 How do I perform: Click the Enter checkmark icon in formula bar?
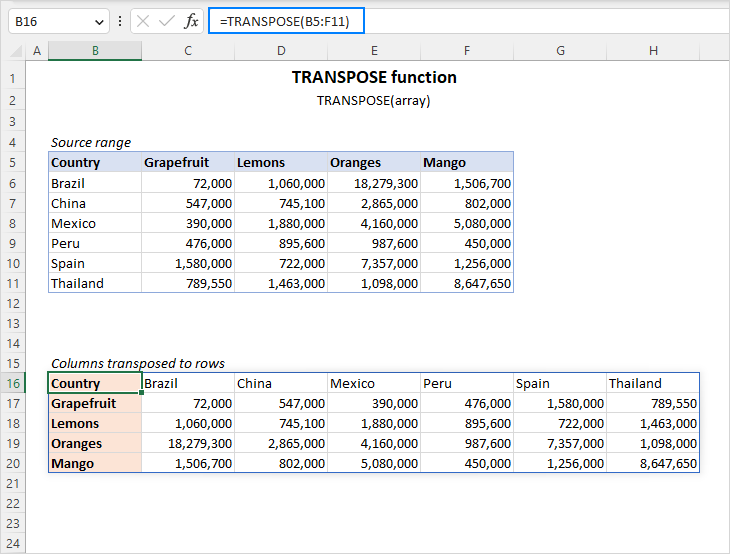(x=167, y=21)
